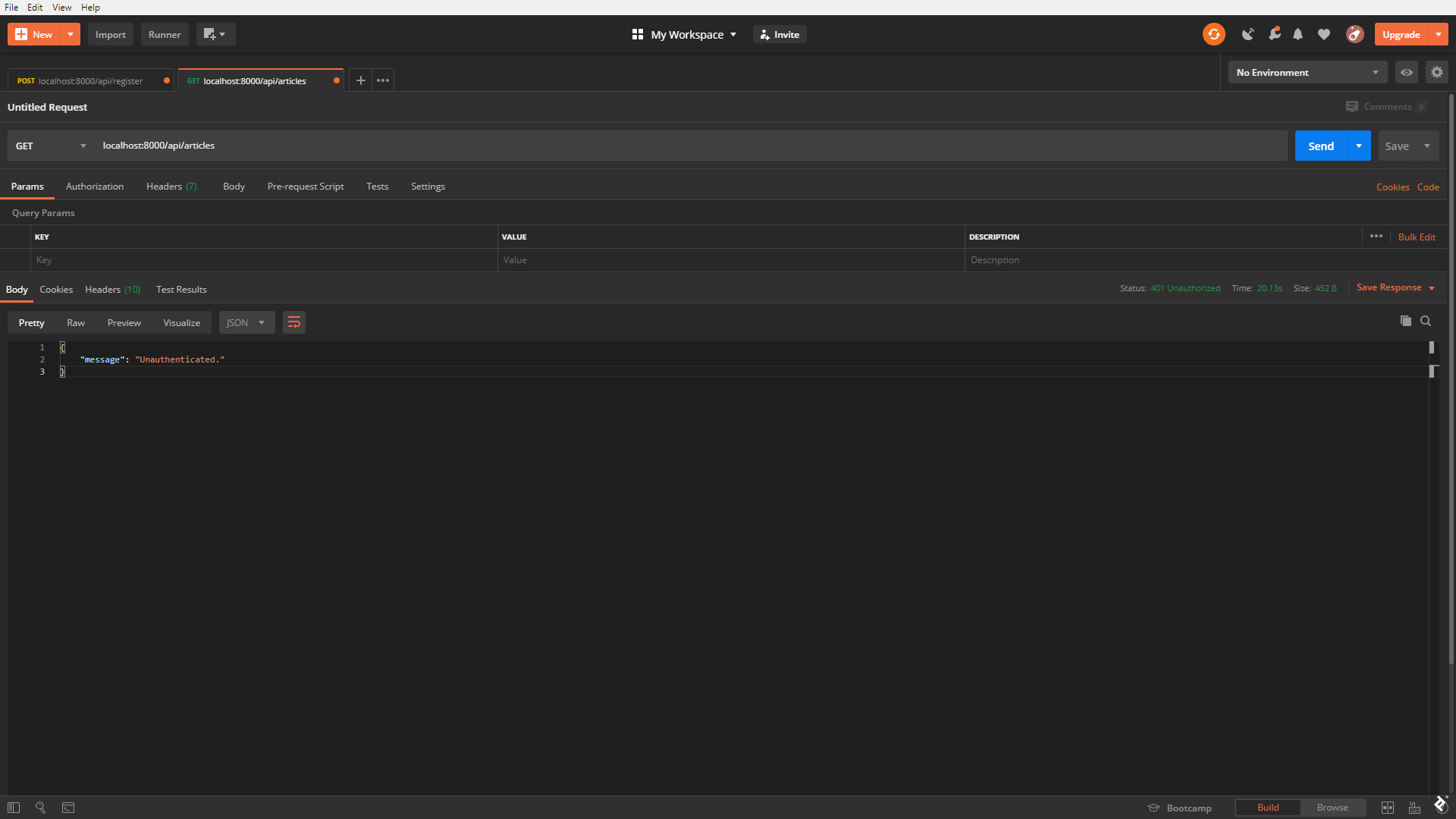Screen dimensions: 1456x819
Task: Open the No Environment dropdown
Action: pos(1307,72)
